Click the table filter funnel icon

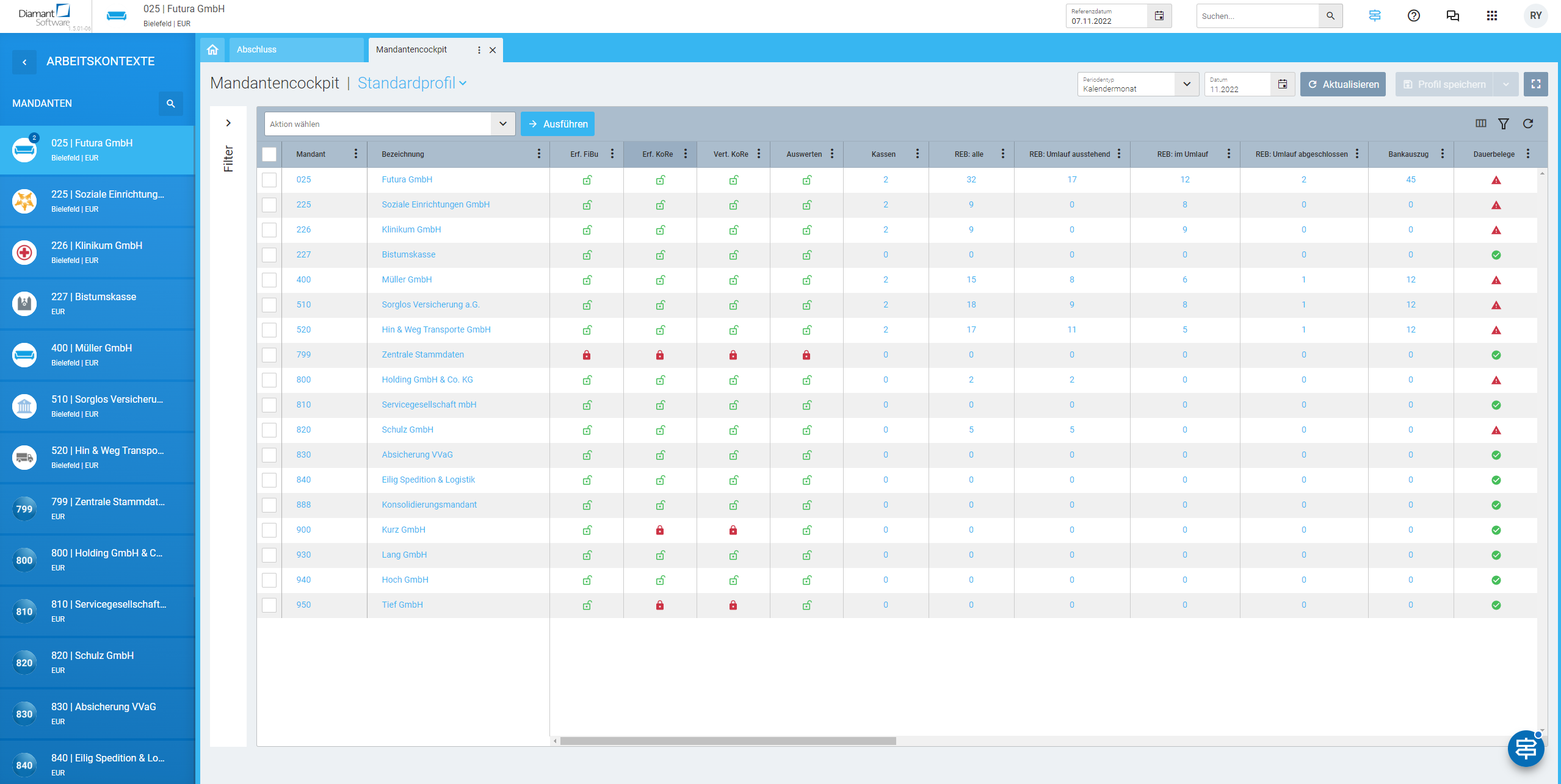(1504, 124)
